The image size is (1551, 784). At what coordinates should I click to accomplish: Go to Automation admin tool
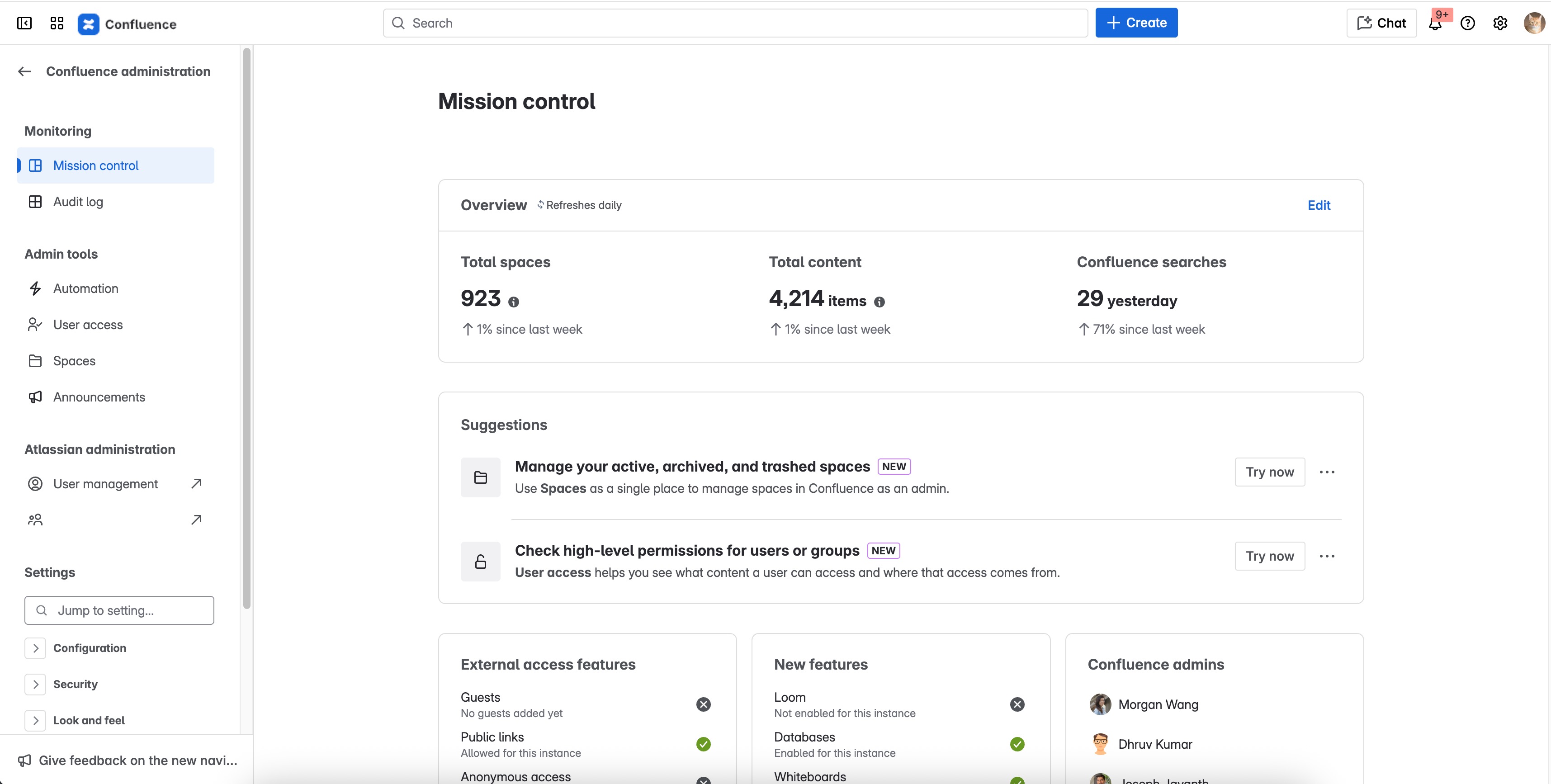tap(85, 288)
